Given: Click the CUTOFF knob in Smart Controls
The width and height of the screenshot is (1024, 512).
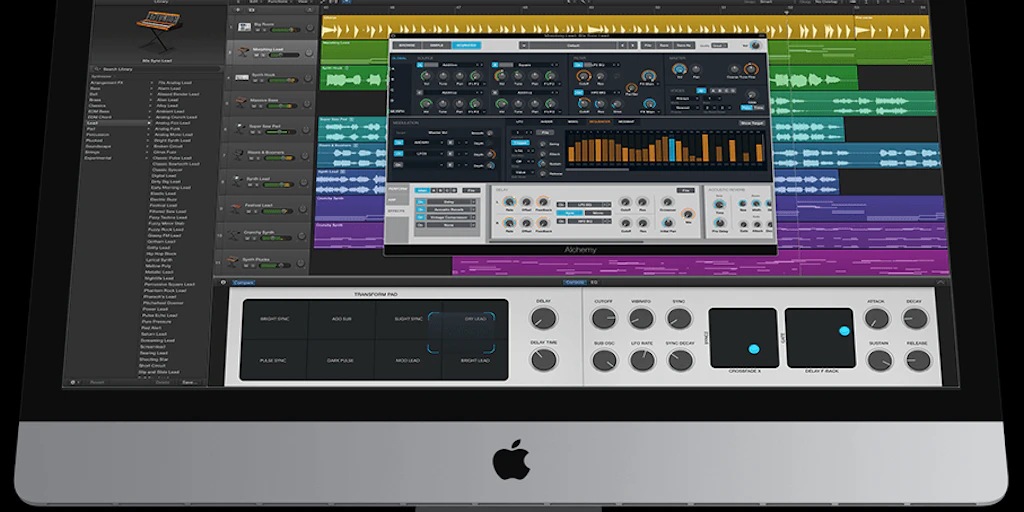Looking at the screenshot, I should (603, 318).
